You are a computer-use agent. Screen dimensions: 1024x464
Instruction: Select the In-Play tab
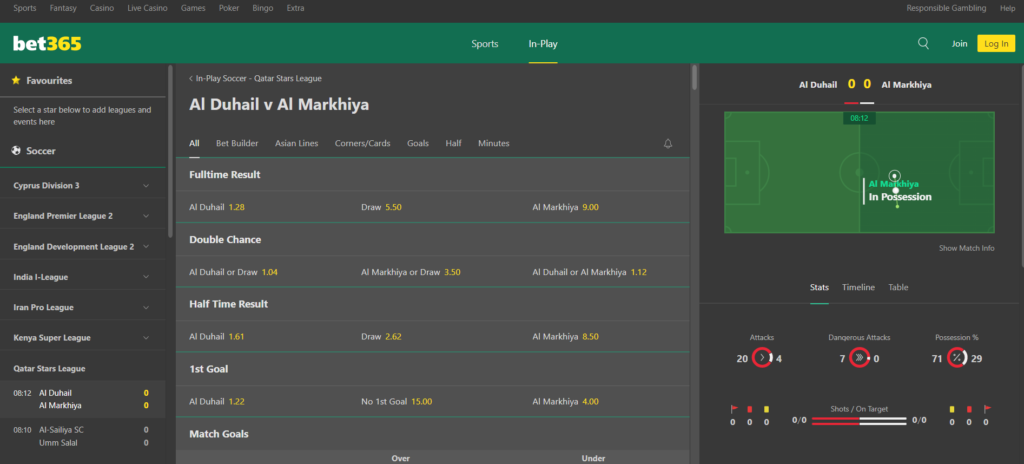[543, 44]
